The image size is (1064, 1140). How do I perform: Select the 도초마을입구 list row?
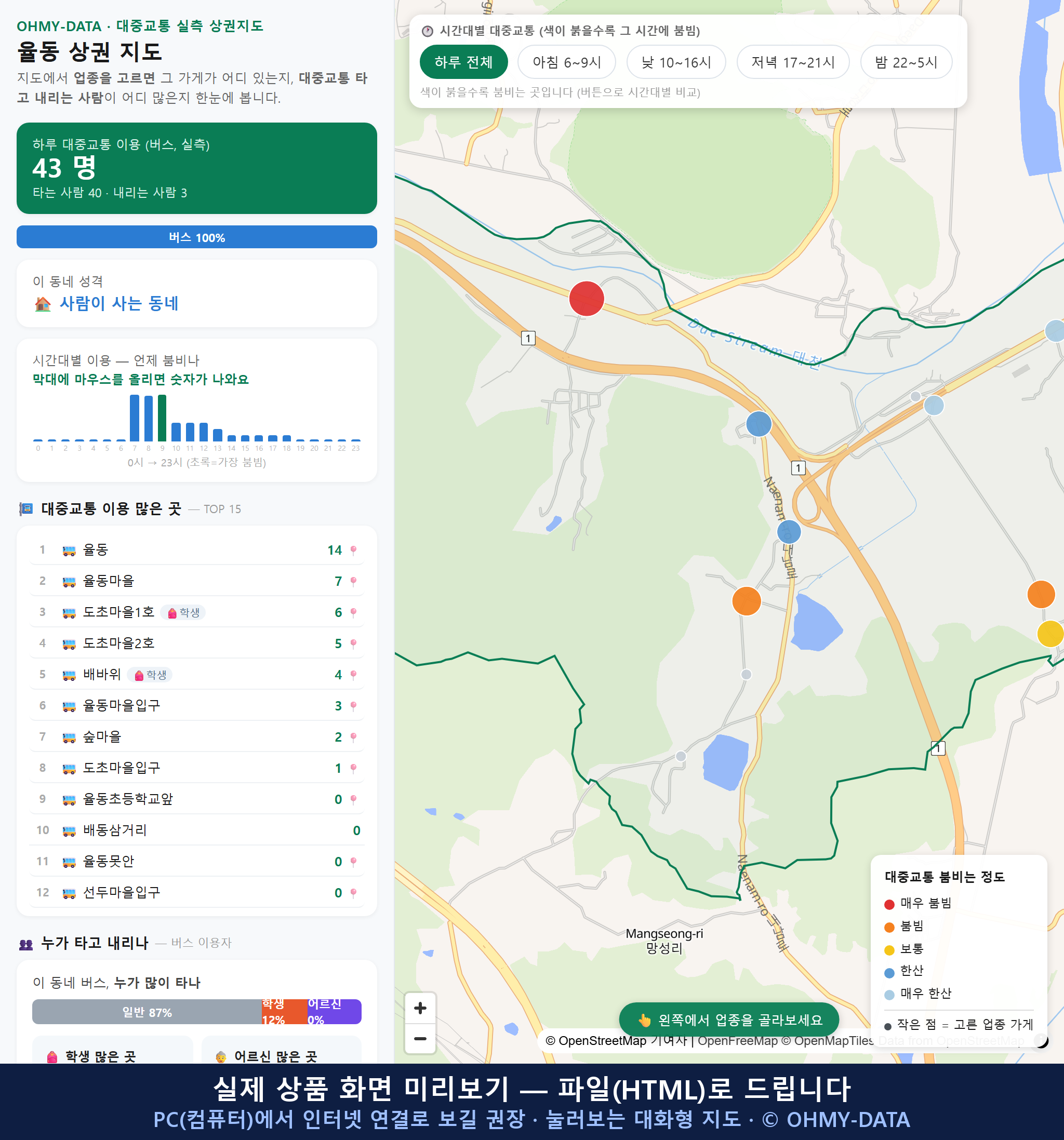point(197,768)
